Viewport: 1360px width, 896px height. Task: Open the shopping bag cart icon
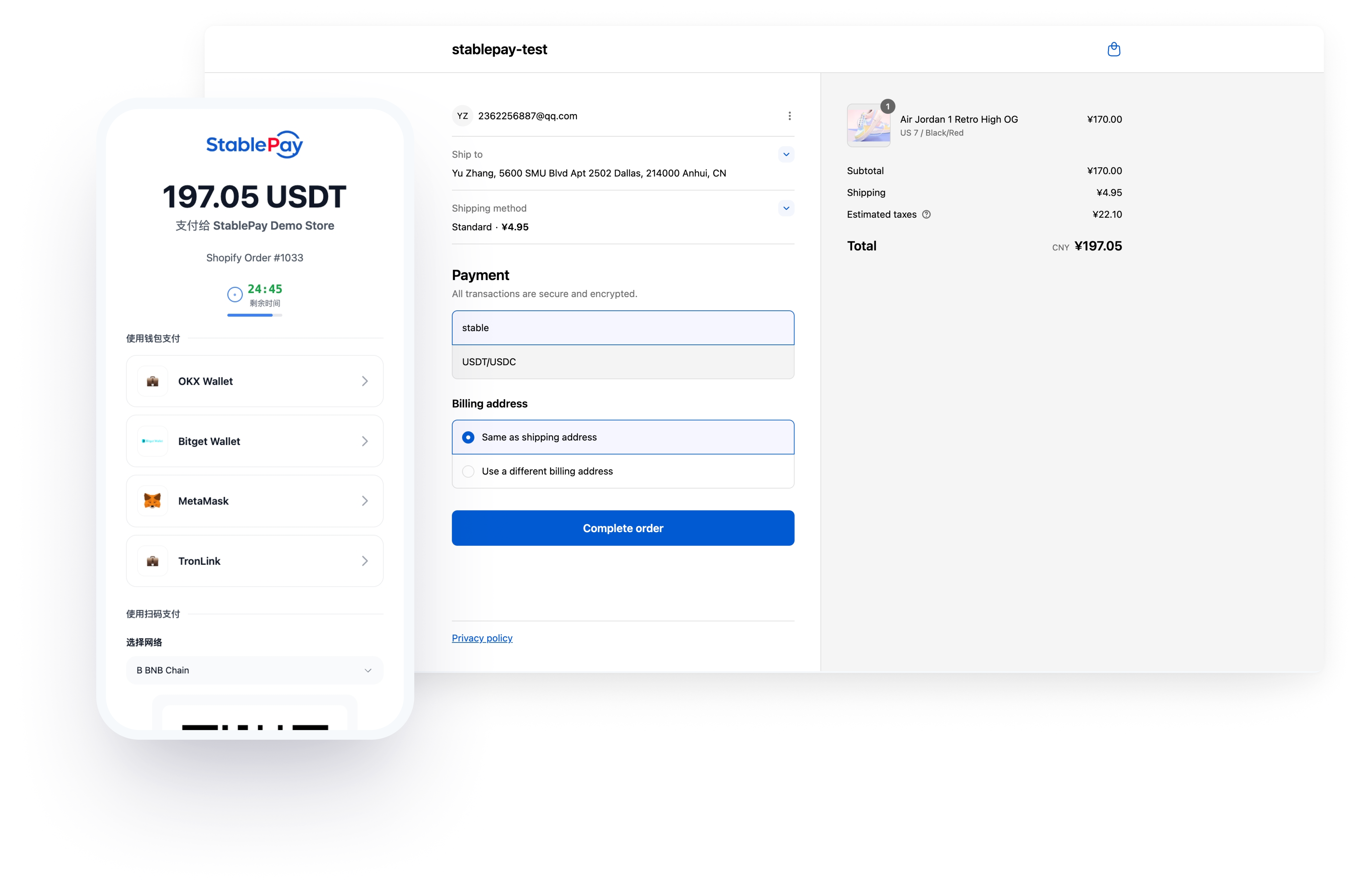point(1113,49)
